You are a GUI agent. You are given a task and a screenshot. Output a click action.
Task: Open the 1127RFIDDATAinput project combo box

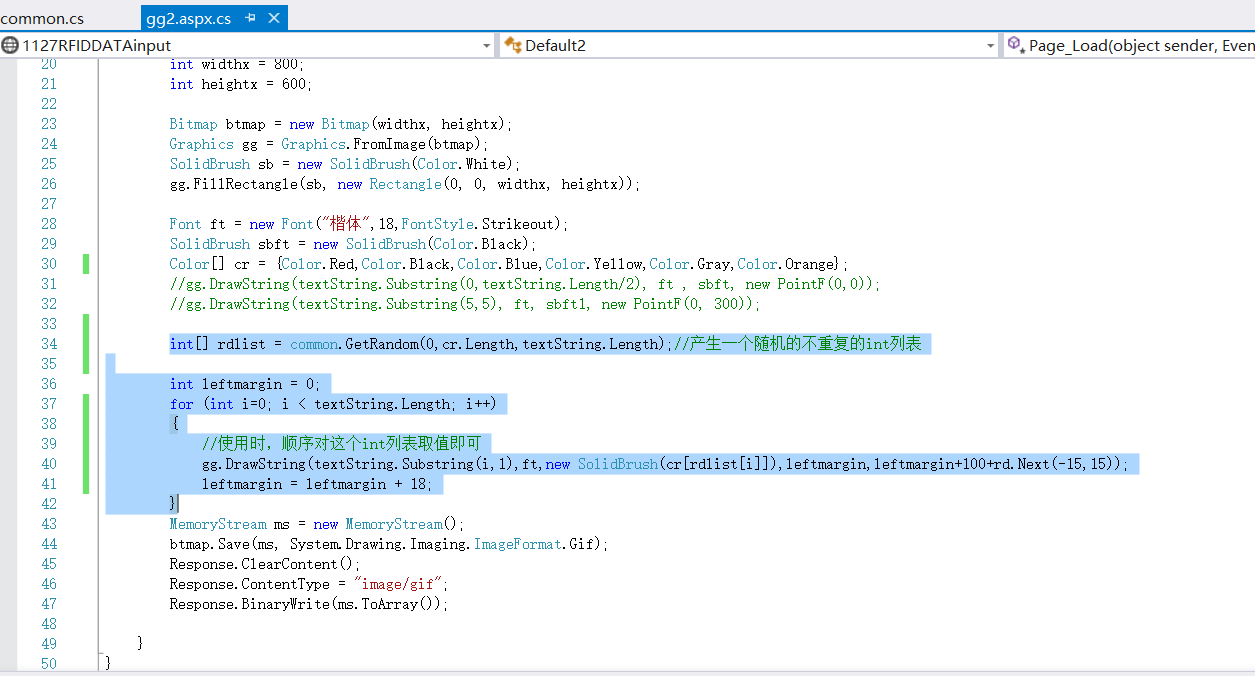pos(247,45)
